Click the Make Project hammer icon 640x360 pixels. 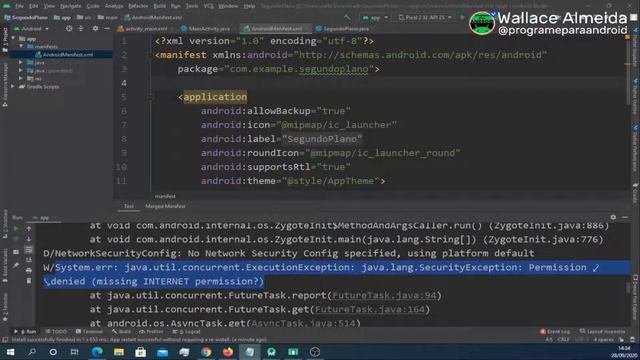347,18
